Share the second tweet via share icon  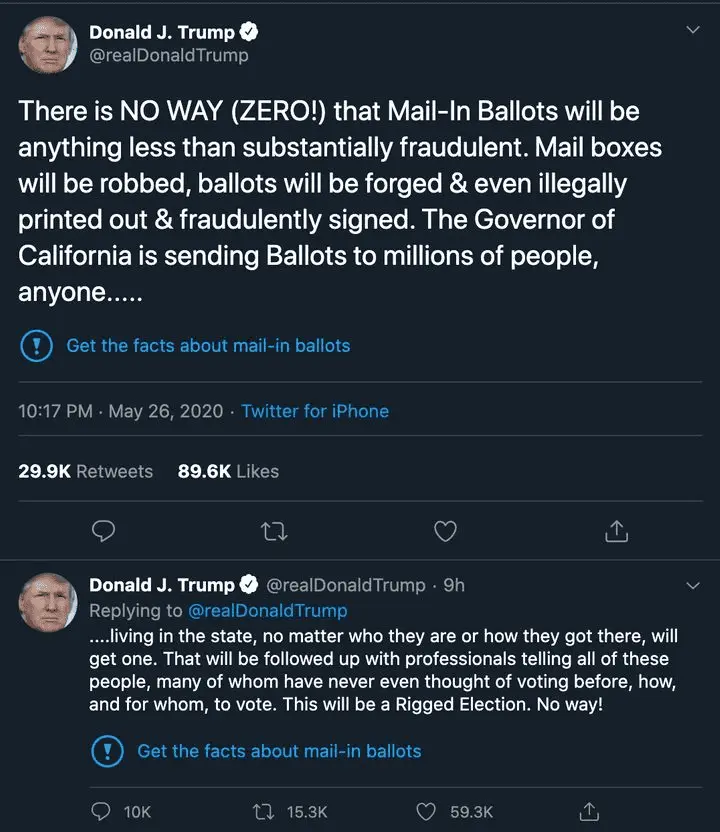(590, 811)
